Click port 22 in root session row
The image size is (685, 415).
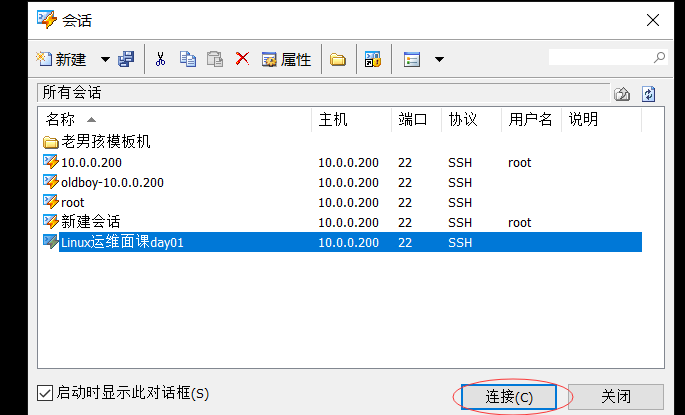(405, 203)
